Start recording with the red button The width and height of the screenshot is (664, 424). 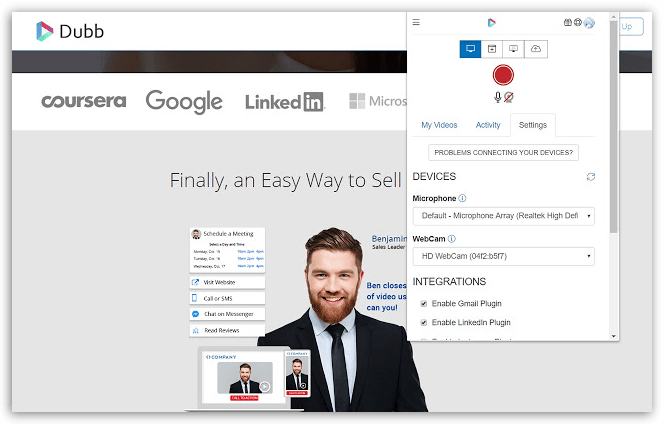coord(503,75)
